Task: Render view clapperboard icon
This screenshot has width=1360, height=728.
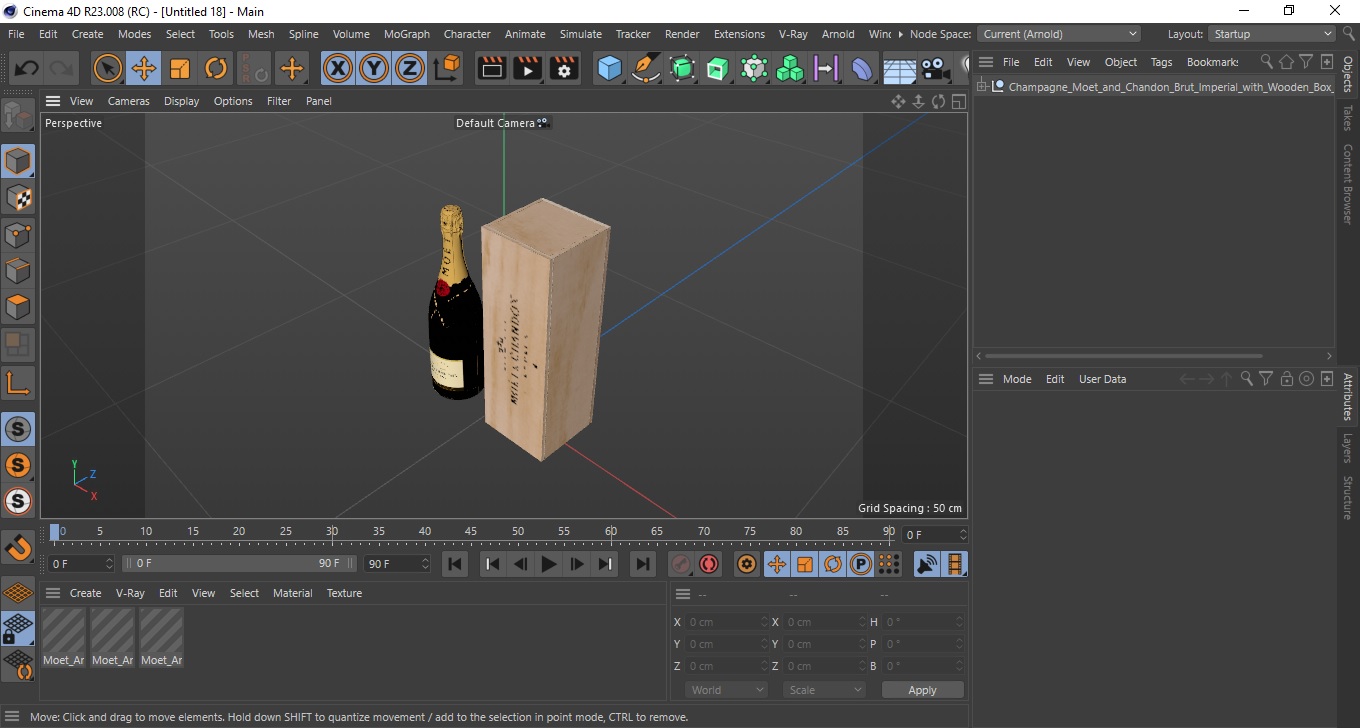Action: tap(492, 69)
